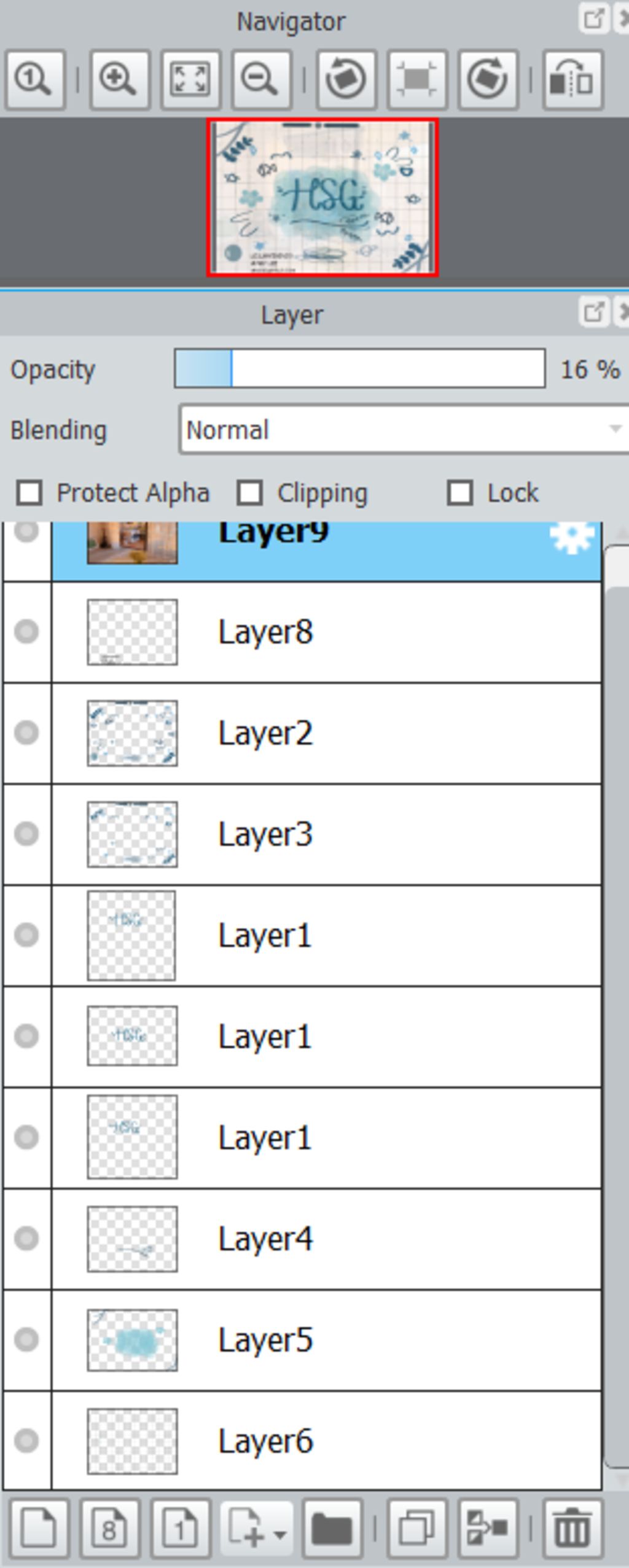Open Layer9 settings gear
This screenshot has height=1568, width=629.
click(x=571, y=537)
